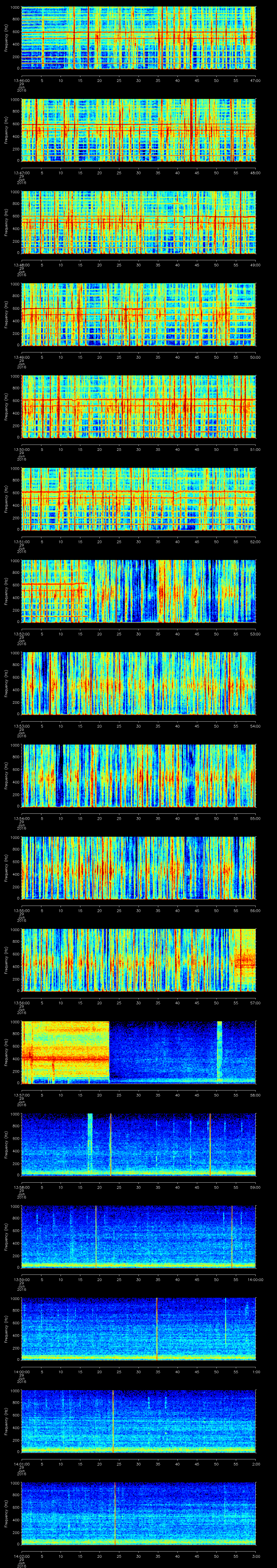The width and height of the screenshot is (277, 1568).
Task: Click the loud broadband block in 13:57:00 panel
Action: tap(66, 1052)
